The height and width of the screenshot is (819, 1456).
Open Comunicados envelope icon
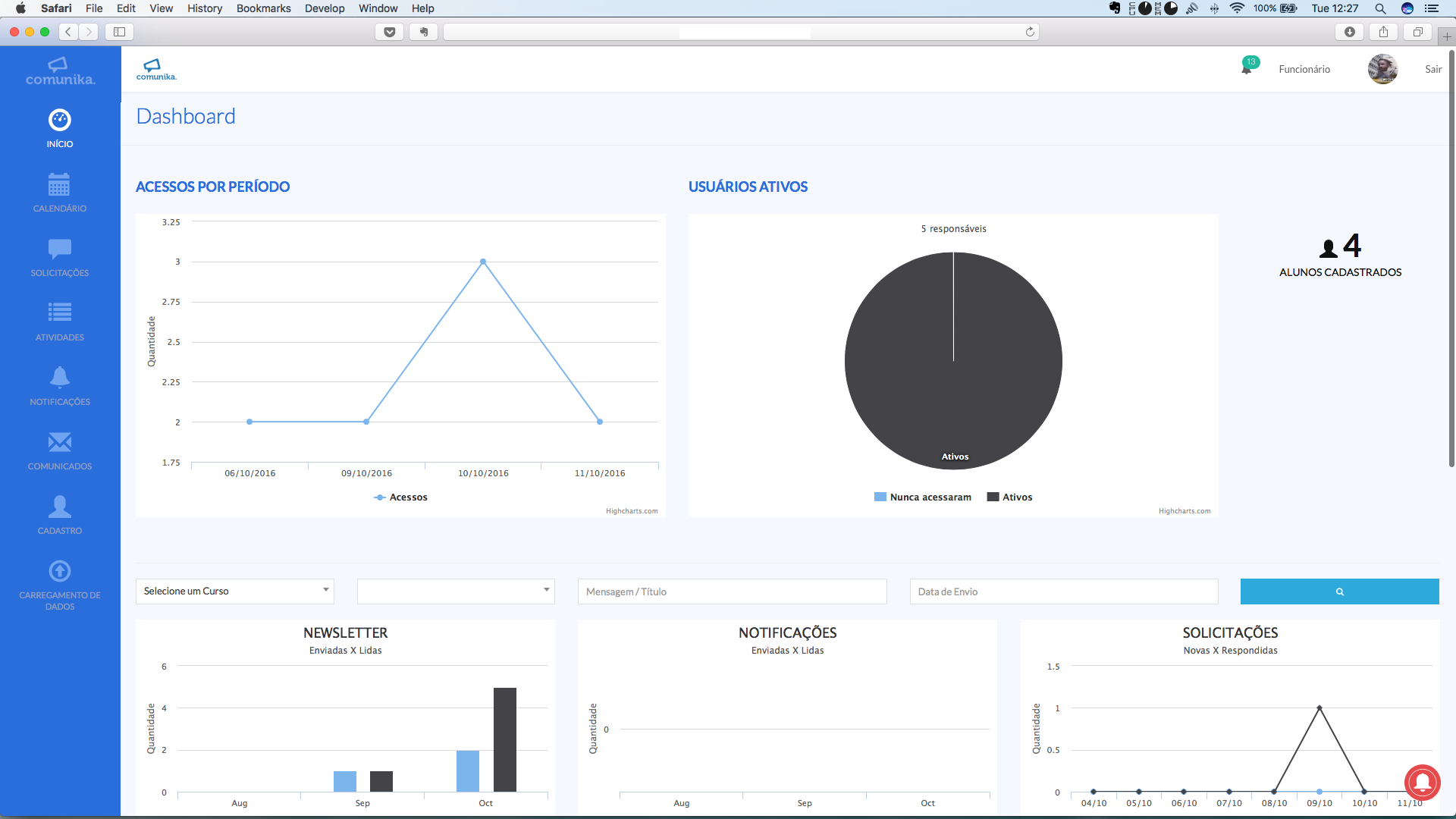(x=59, y=441)
